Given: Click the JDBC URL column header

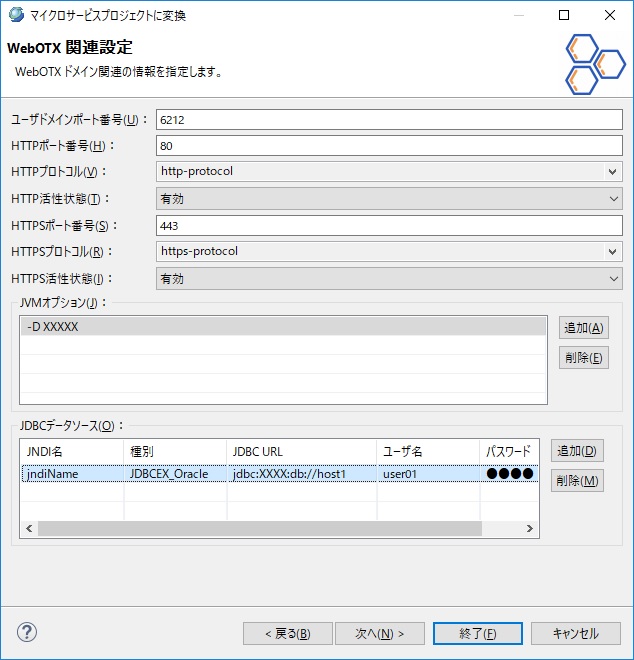Looking at the screenshot, I should (x=300, y=451).
